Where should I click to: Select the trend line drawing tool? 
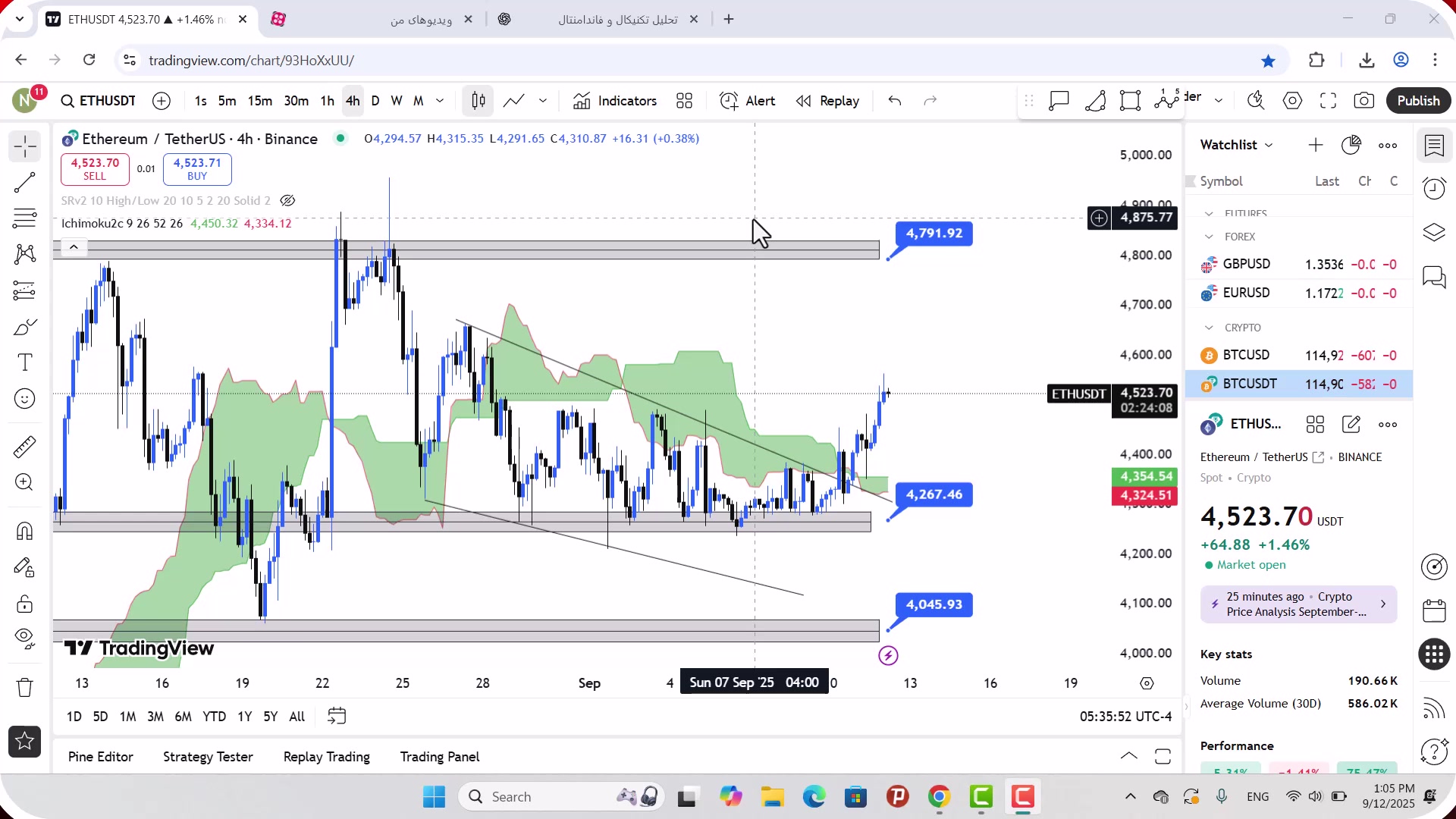click(x=25, y=183)
